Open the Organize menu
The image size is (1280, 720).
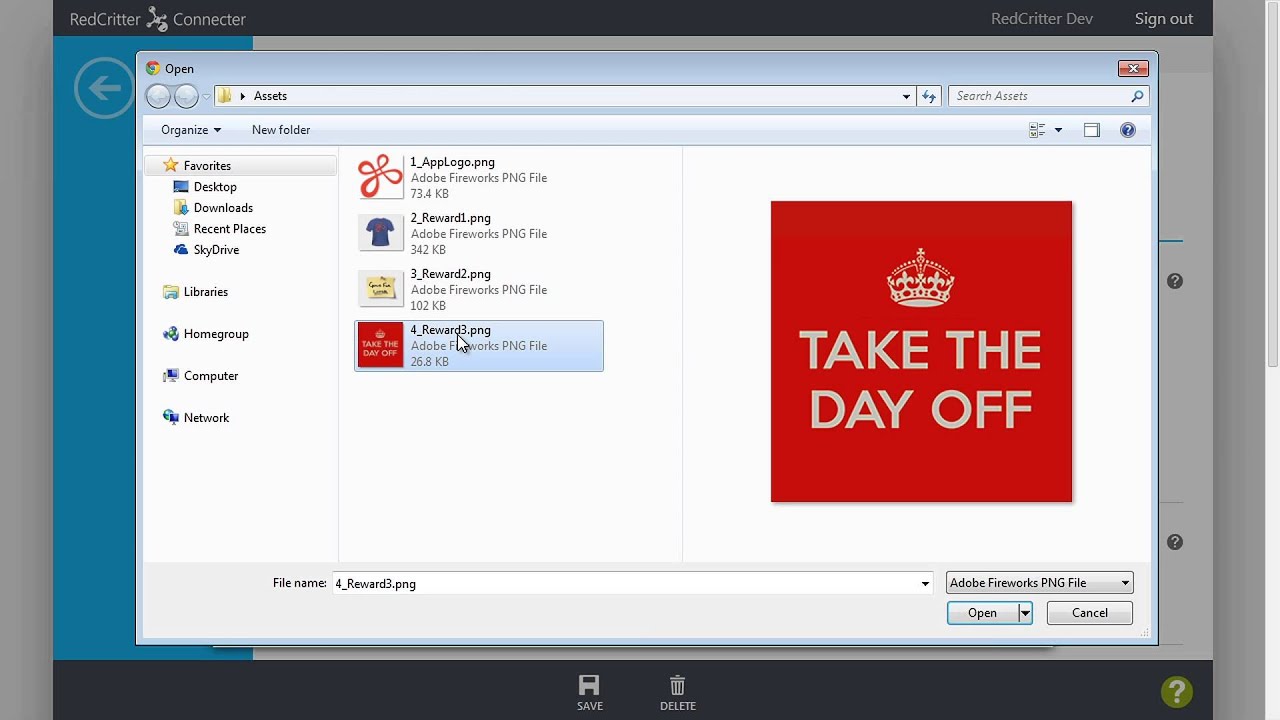tap(191, 130)
